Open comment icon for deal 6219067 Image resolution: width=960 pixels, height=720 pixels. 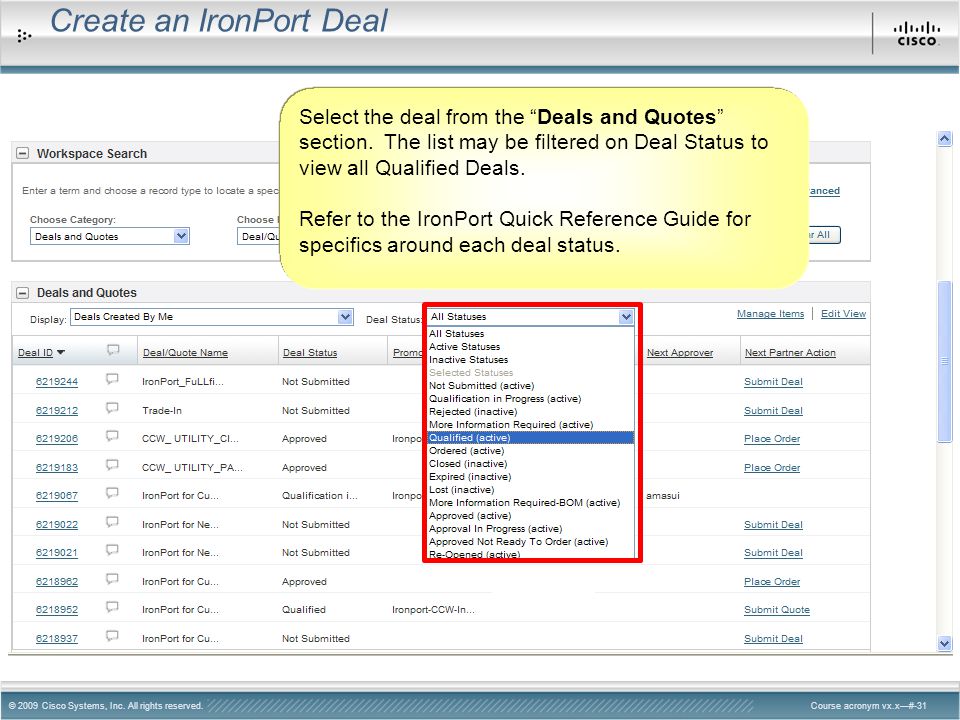[112, 493]
